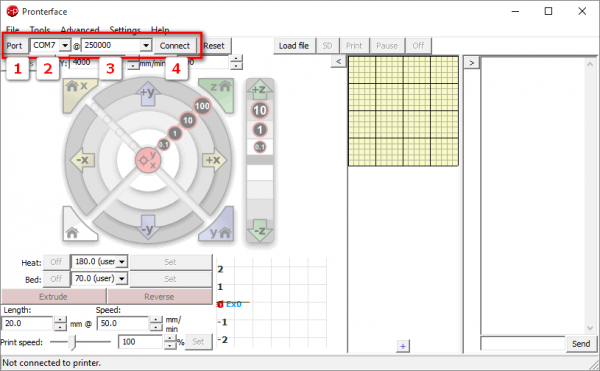The width and height of the screenshot is (600, 371).
Task: Open the Help menu
Action: (x=160, y=30)
